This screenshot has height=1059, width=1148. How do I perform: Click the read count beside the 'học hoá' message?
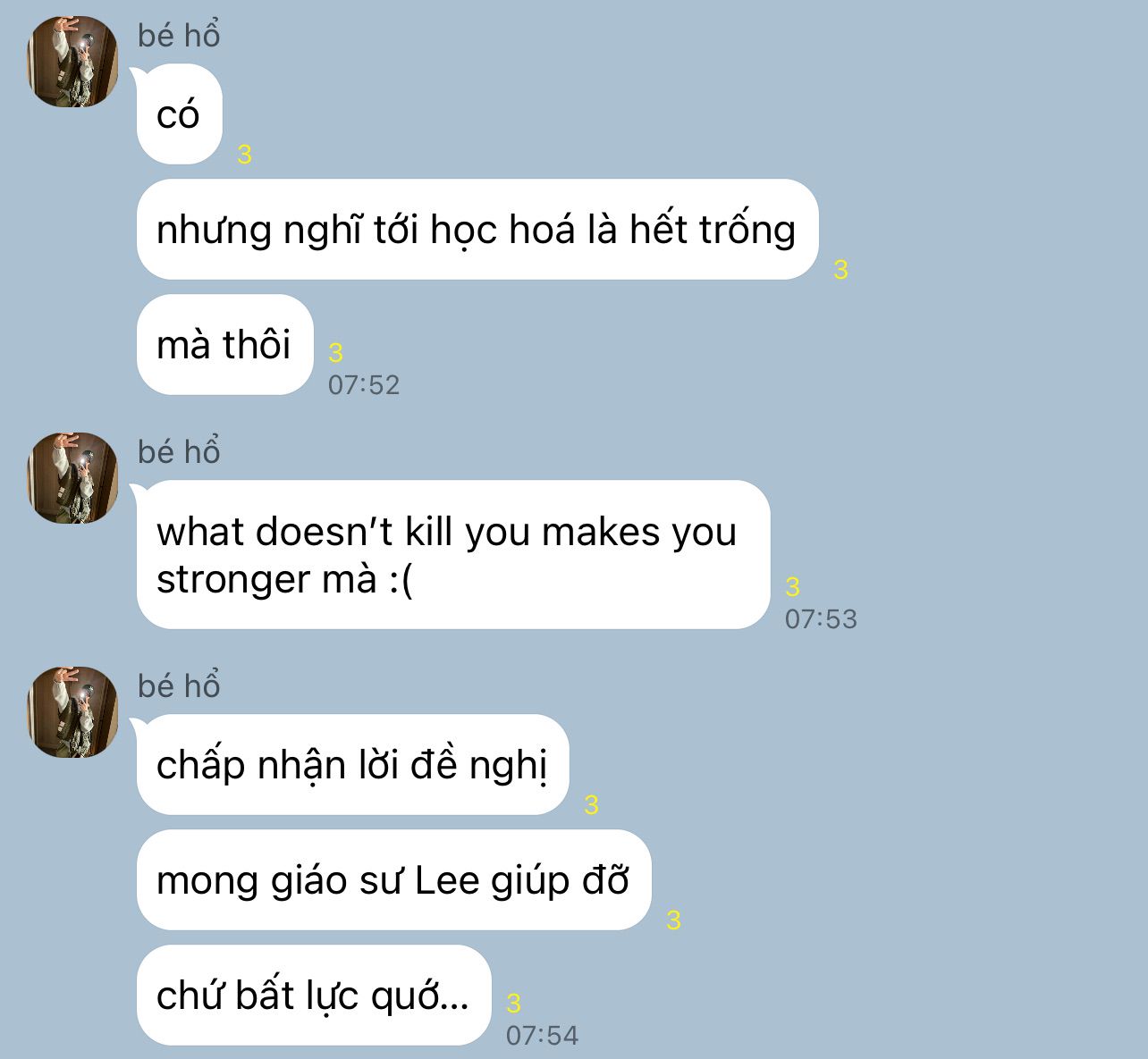(840, 270)
